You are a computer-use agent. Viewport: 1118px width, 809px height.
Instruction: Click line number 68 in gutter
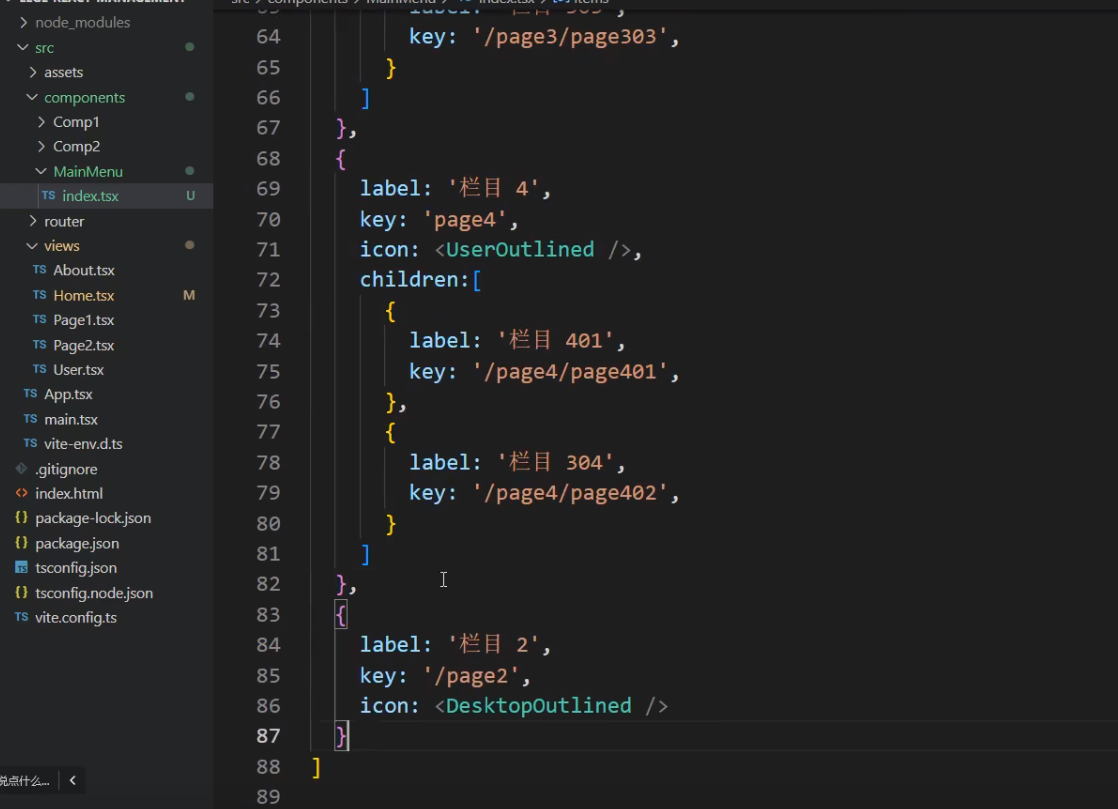(268, 158)
